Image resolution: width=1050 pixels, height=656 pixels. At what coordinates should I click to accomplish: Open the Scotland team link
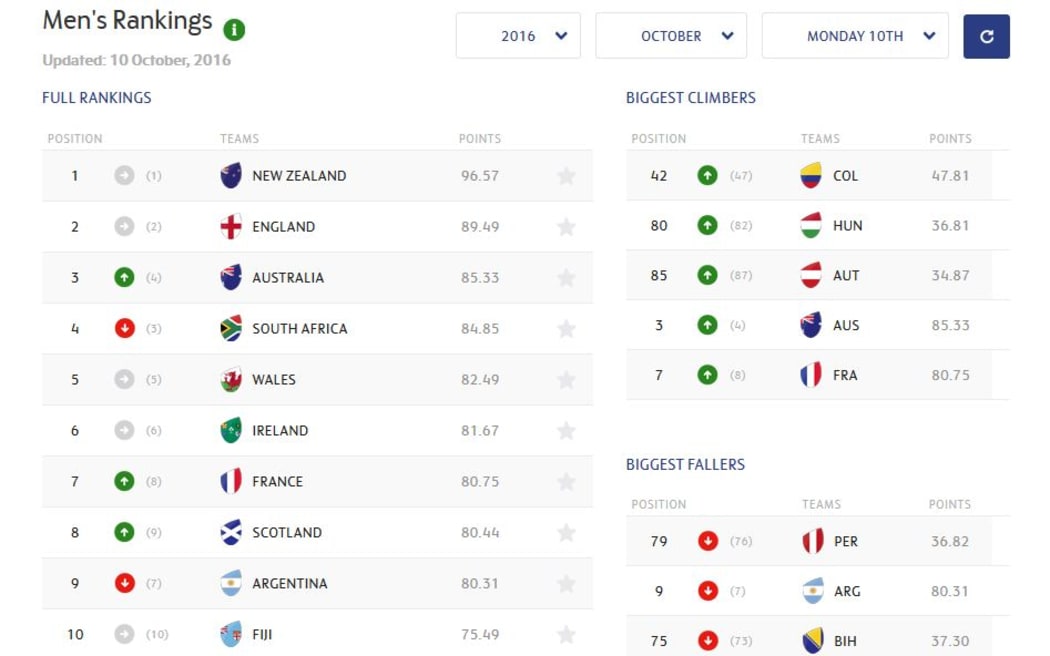coord(287,533)
